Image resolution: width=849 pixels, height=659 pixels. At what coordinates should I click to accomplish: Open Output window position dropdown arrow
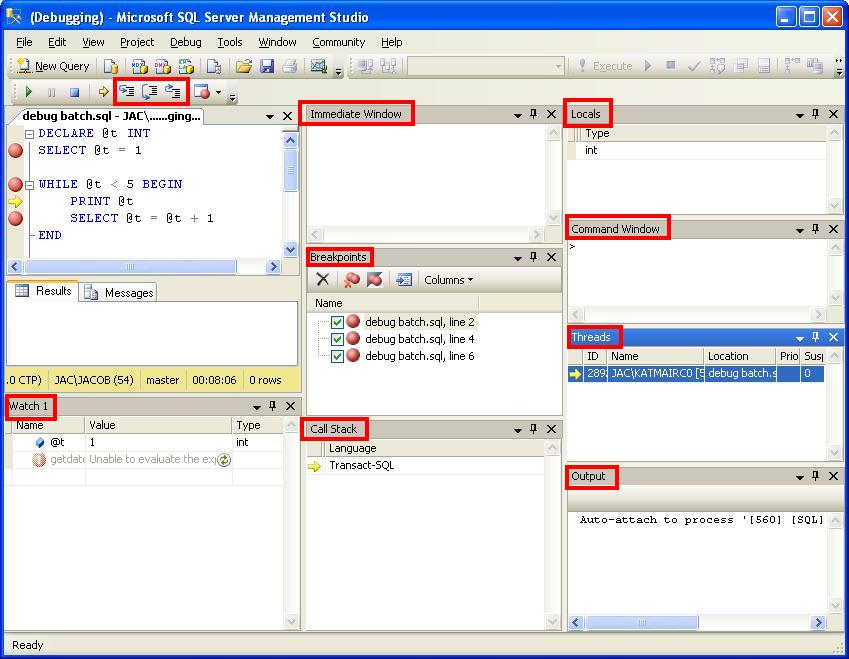799,477
